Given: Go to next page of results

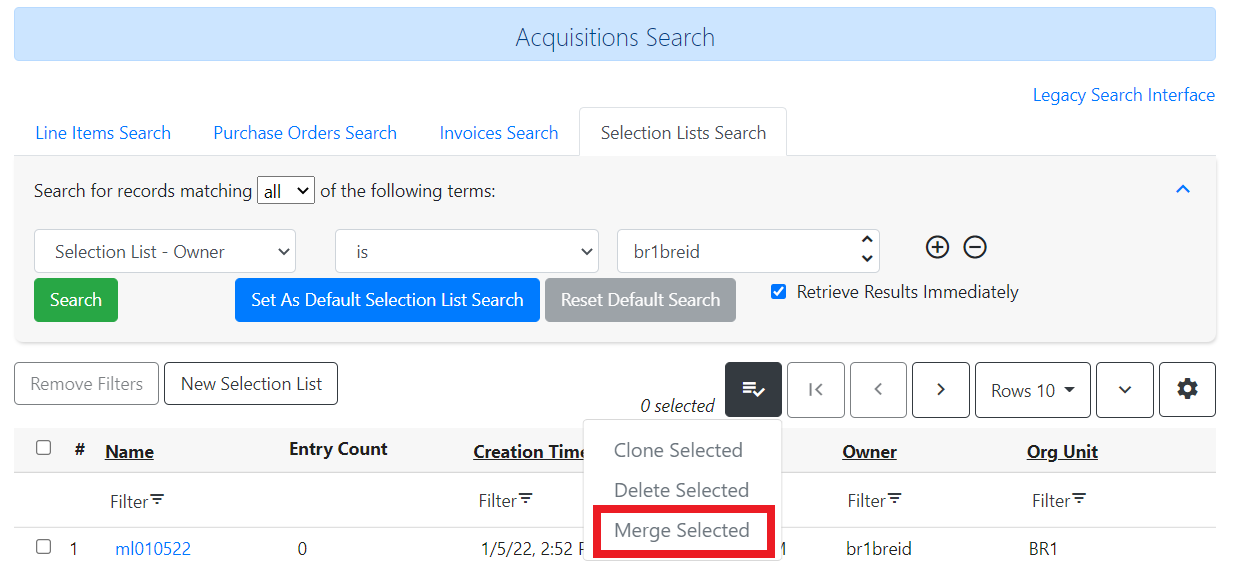Looking at the screenshot, I should [941, 390].
